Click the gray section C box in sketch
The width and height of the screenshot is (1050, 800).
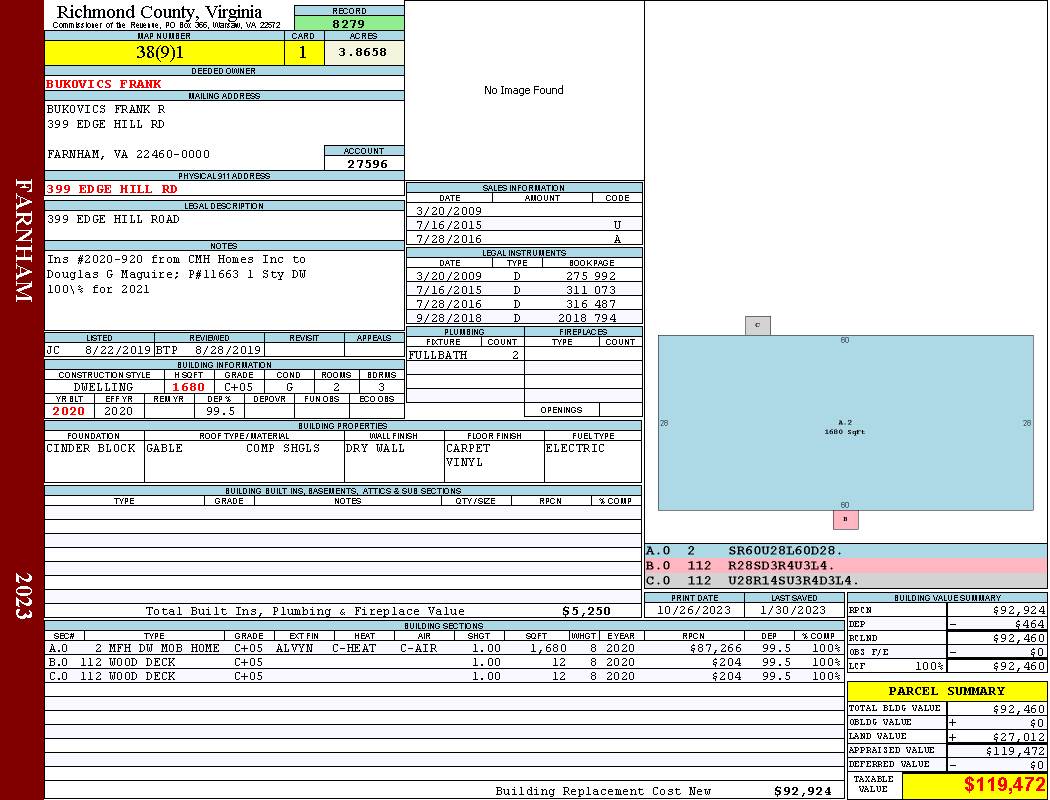pos(757,326)
